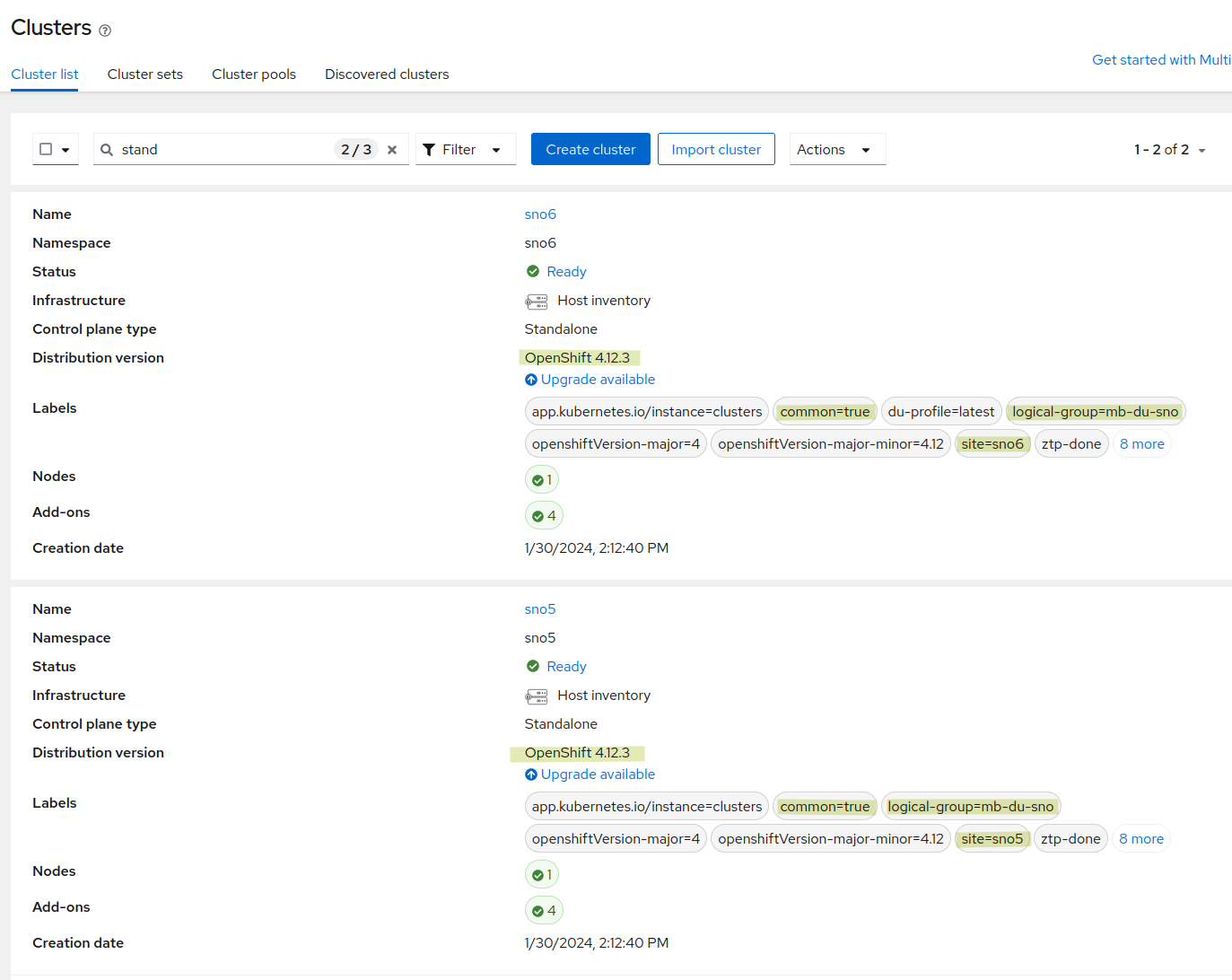Open the pagination 1 - 2 of 2 dropdown
This screenshot has width=1232, height=980.
click(1169, 150)
